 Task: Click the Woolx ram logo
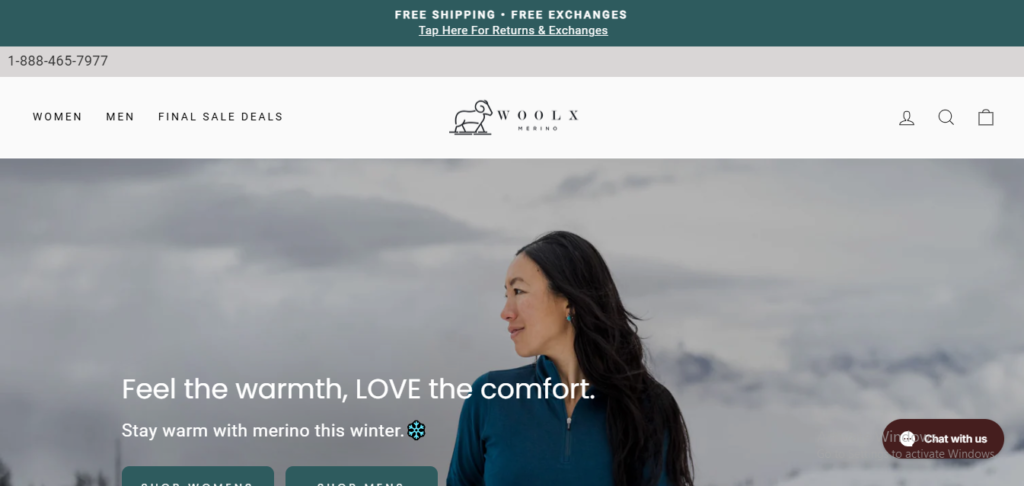pos(471,118)
